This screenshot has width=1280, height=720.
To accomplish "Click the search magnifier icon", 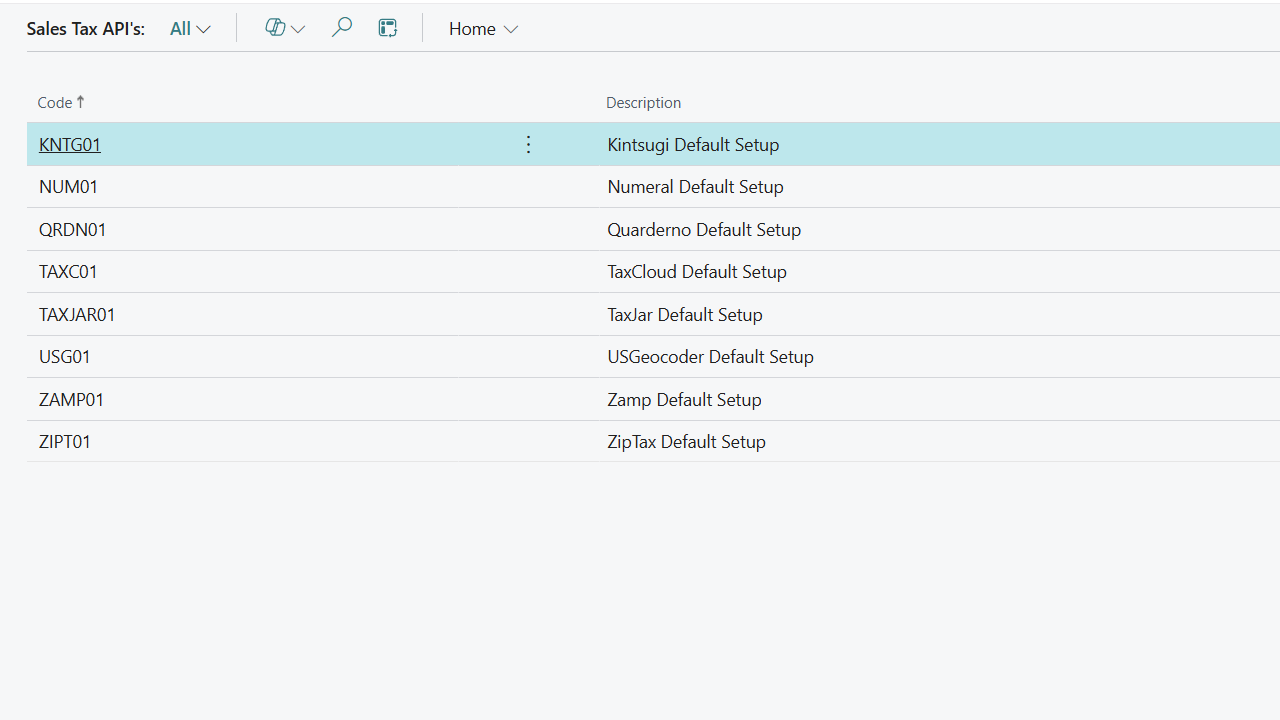I will click(341, 28).
